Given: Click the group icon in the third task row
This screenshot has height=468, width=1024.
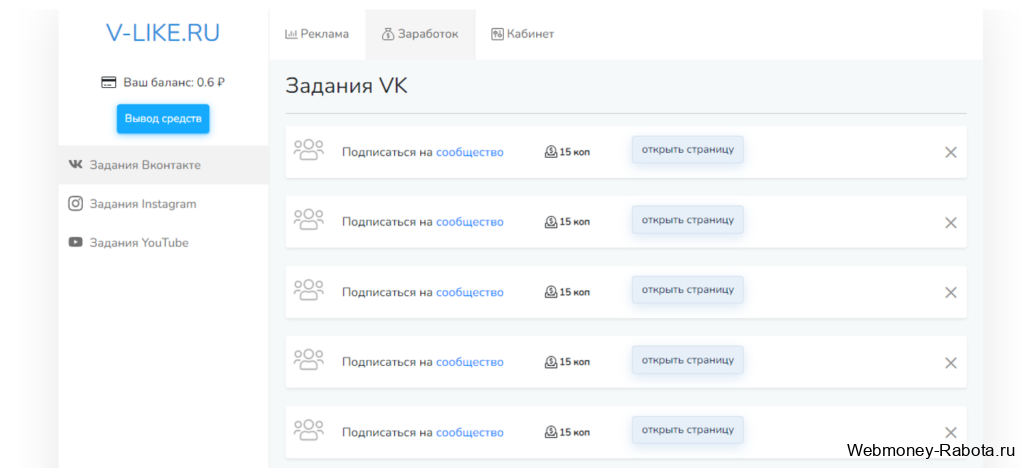Looking at the screenshot, I should (x=309, y=290).
